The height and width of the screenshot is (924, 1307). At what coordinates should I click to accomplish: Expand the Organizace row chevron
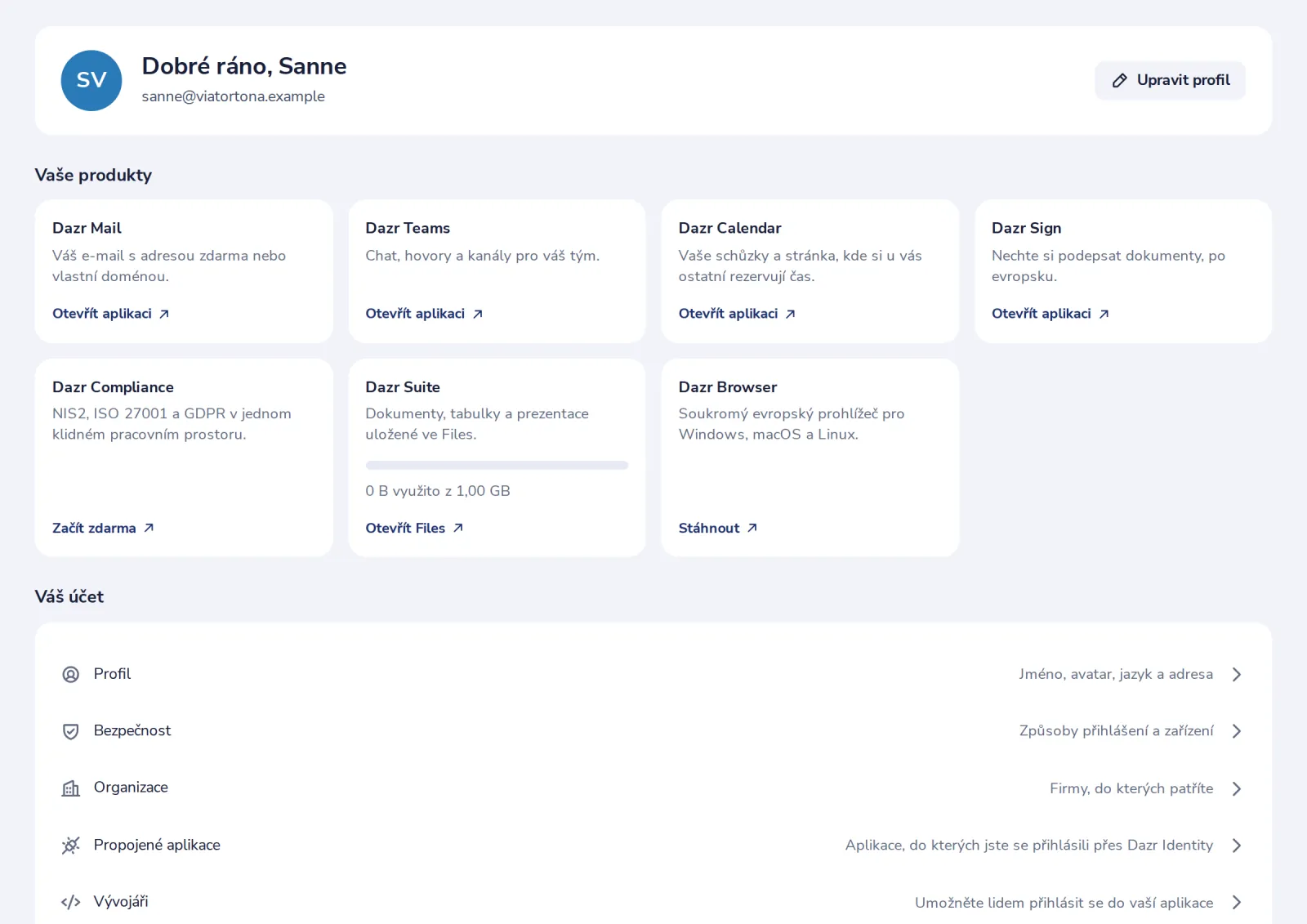[x=1237, y=788]
